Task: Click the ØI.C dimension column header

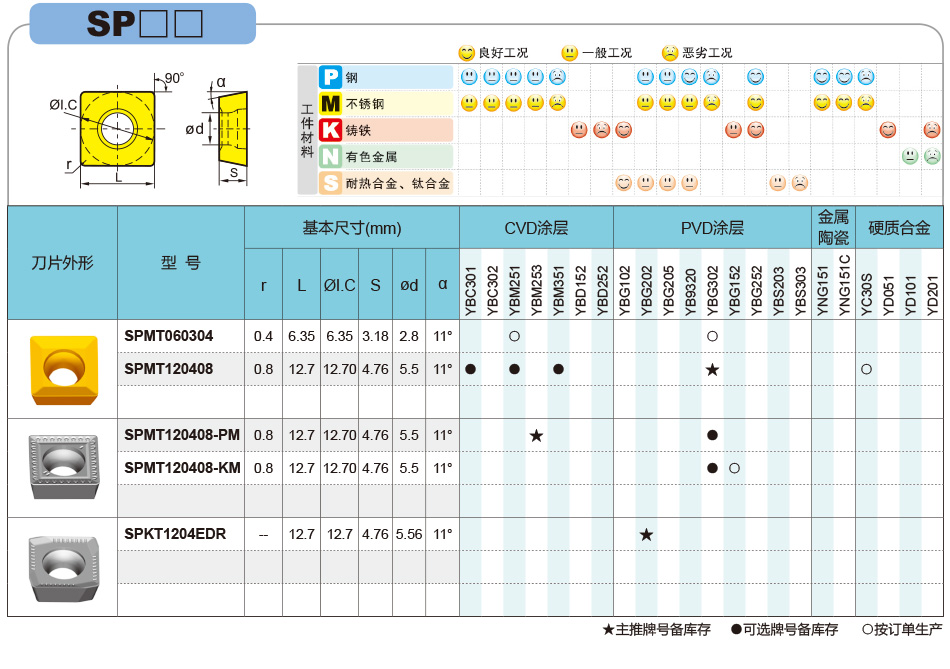Action: pos(339,285)
